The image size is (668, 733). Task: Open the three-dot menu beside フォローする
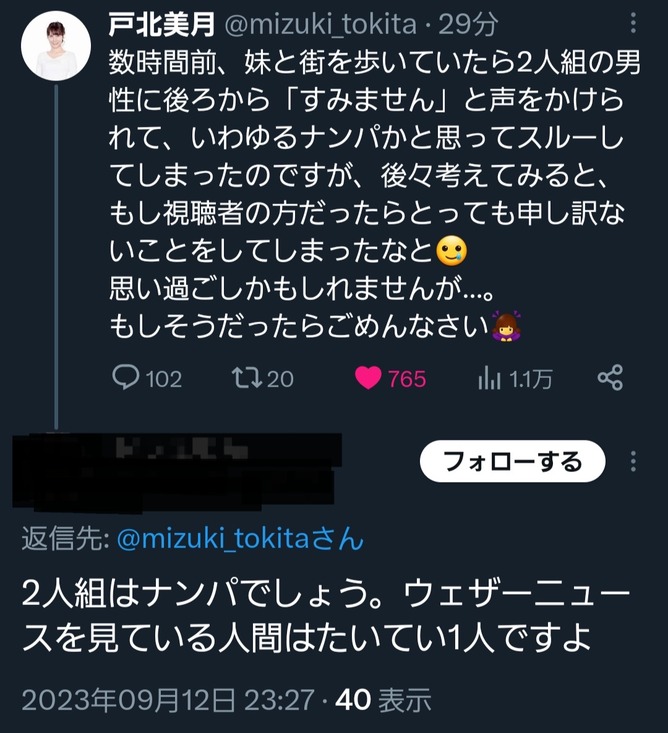click(x=633, y=461)
